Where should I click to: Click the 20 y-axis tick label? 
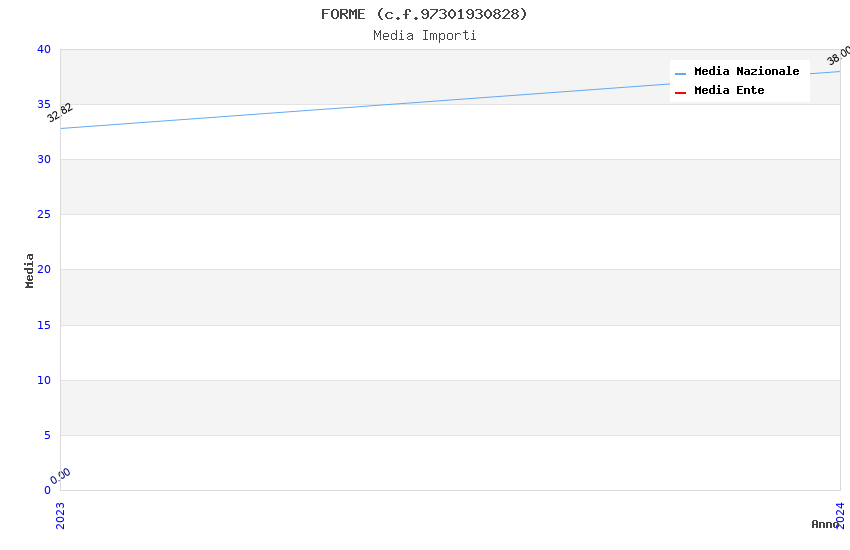click(x=44, y=270)
